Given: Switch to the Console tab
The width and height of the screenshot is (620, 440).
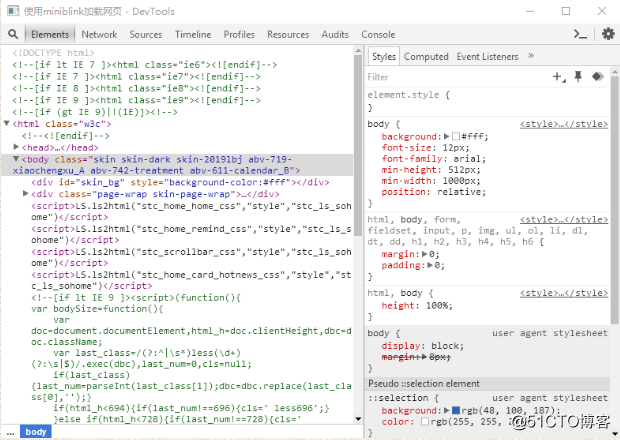Looking at the screenshot, I should 378,35.
